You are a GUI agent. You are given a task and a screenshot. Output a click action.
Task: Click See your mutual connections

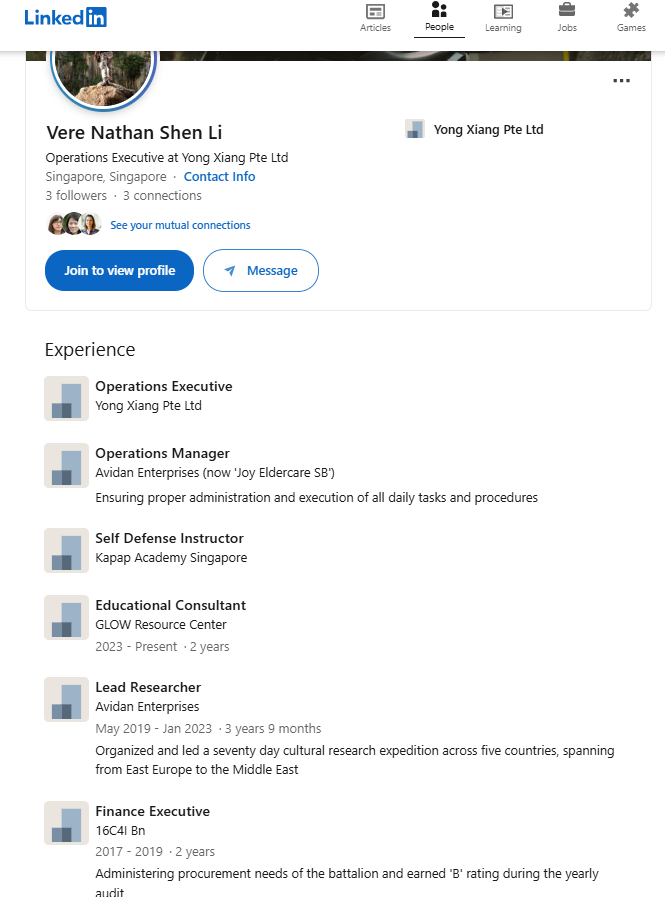point(180,225)
